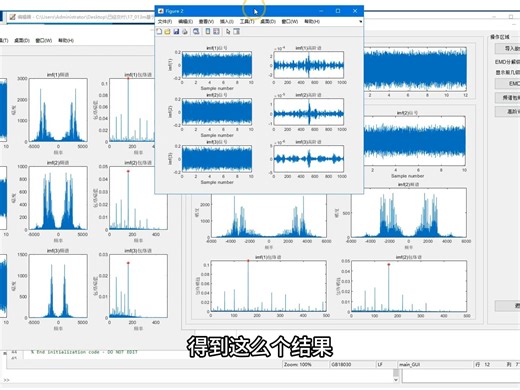The image size is (520, 390).
Task: Click the imf(1) right-column plot in Figure 2
Action: click(x=308, y=65)
